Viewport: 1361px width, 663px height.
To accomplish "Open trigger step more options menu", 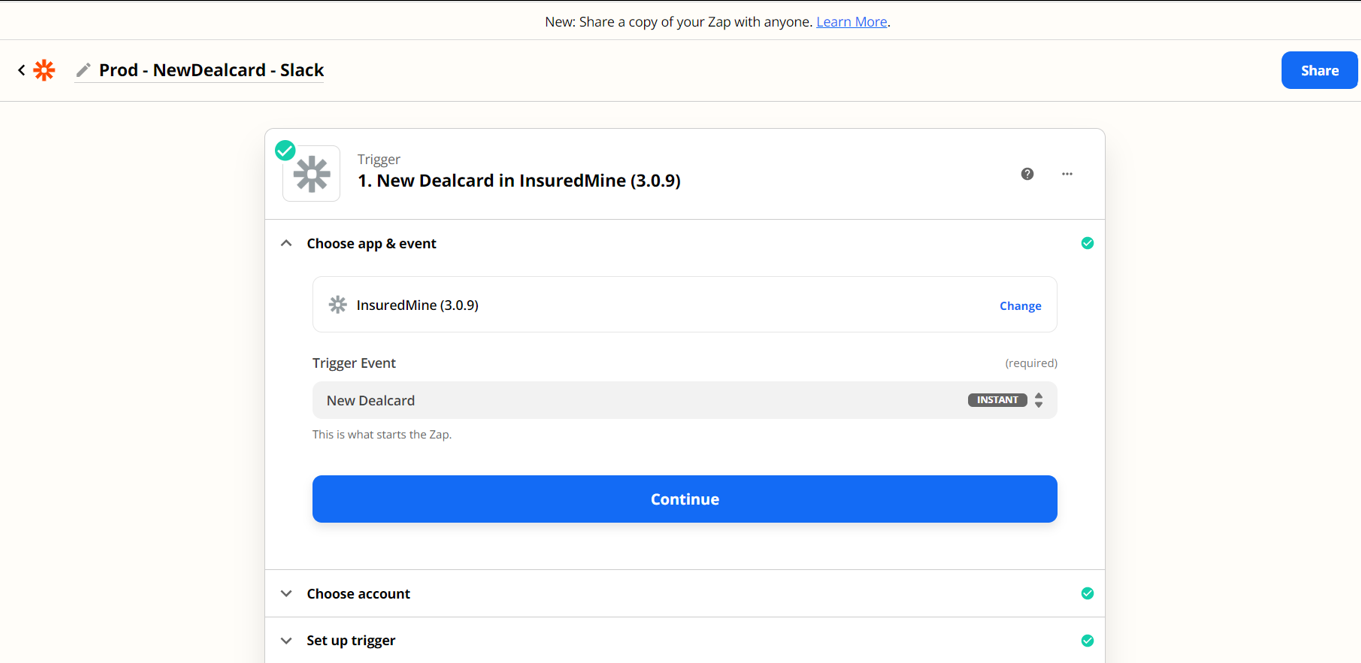I will coord(1067,174).
